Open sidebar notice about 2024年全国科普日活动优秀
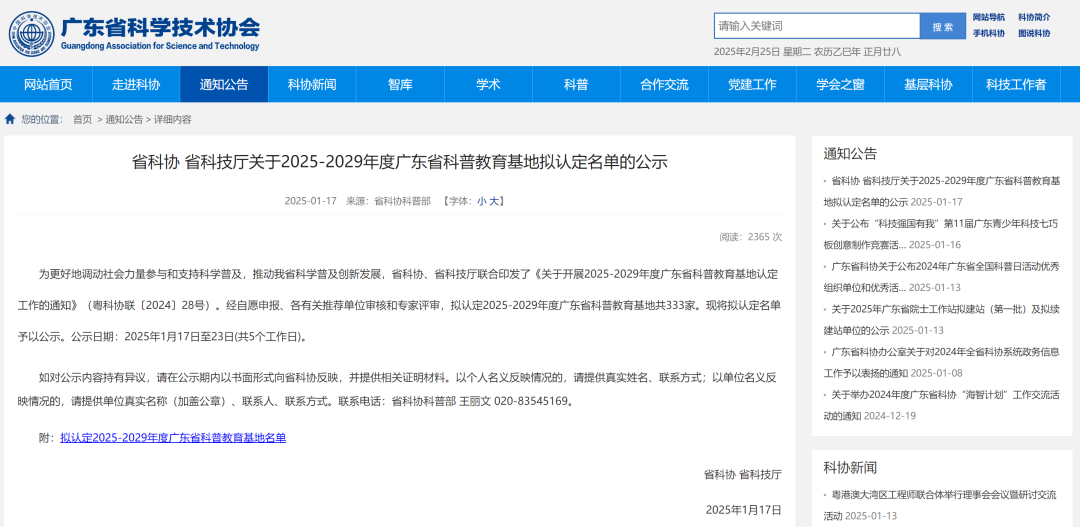Viewport: 1080px width, 527px height. [942, 277]
